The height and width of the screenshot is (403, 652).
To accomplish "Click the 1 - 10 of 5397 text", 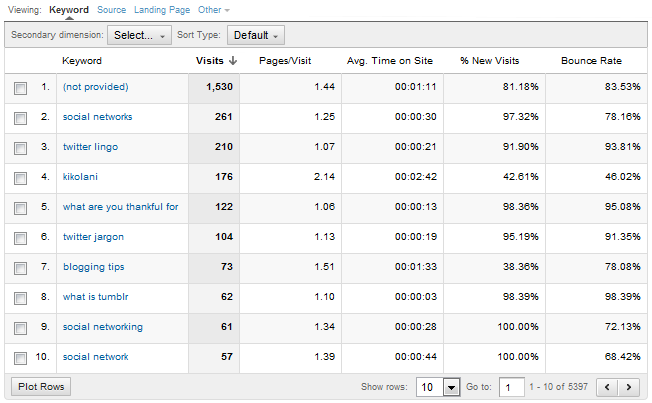I will [x=558, y=387].
